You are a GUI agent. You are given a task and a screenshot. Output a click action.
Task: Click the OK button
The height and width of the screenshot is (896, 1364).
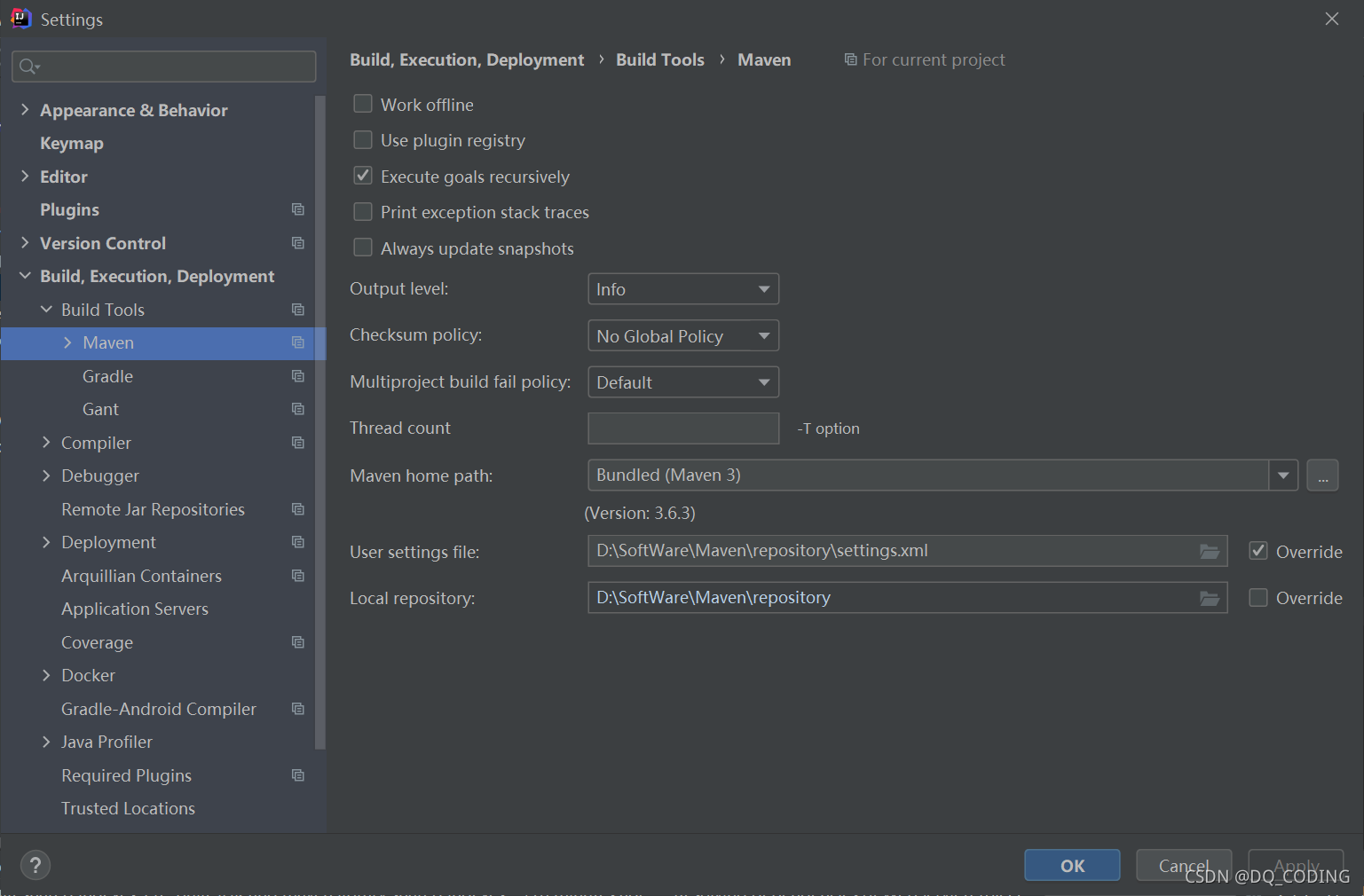tap(1072, 865)
